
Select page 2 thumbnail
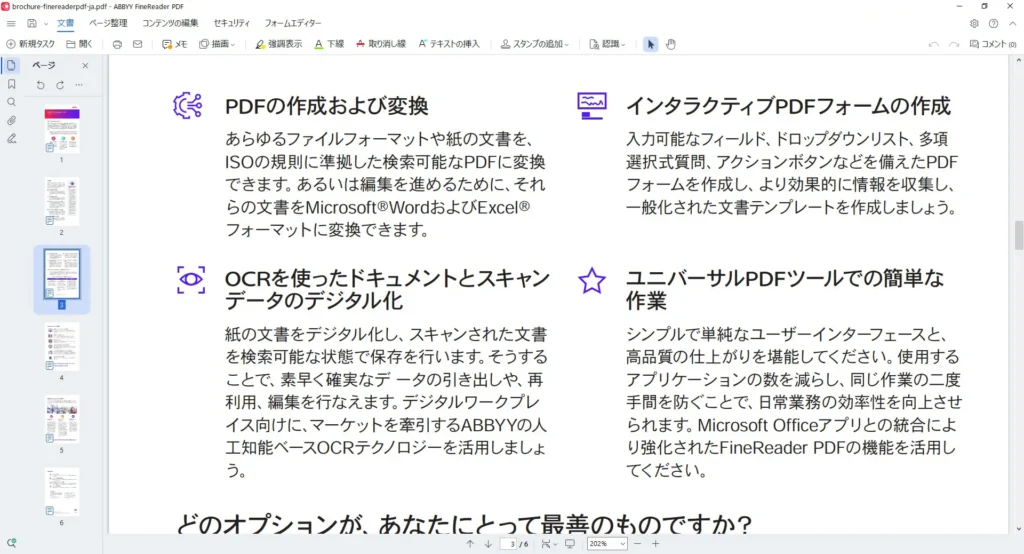pos(62,202)
